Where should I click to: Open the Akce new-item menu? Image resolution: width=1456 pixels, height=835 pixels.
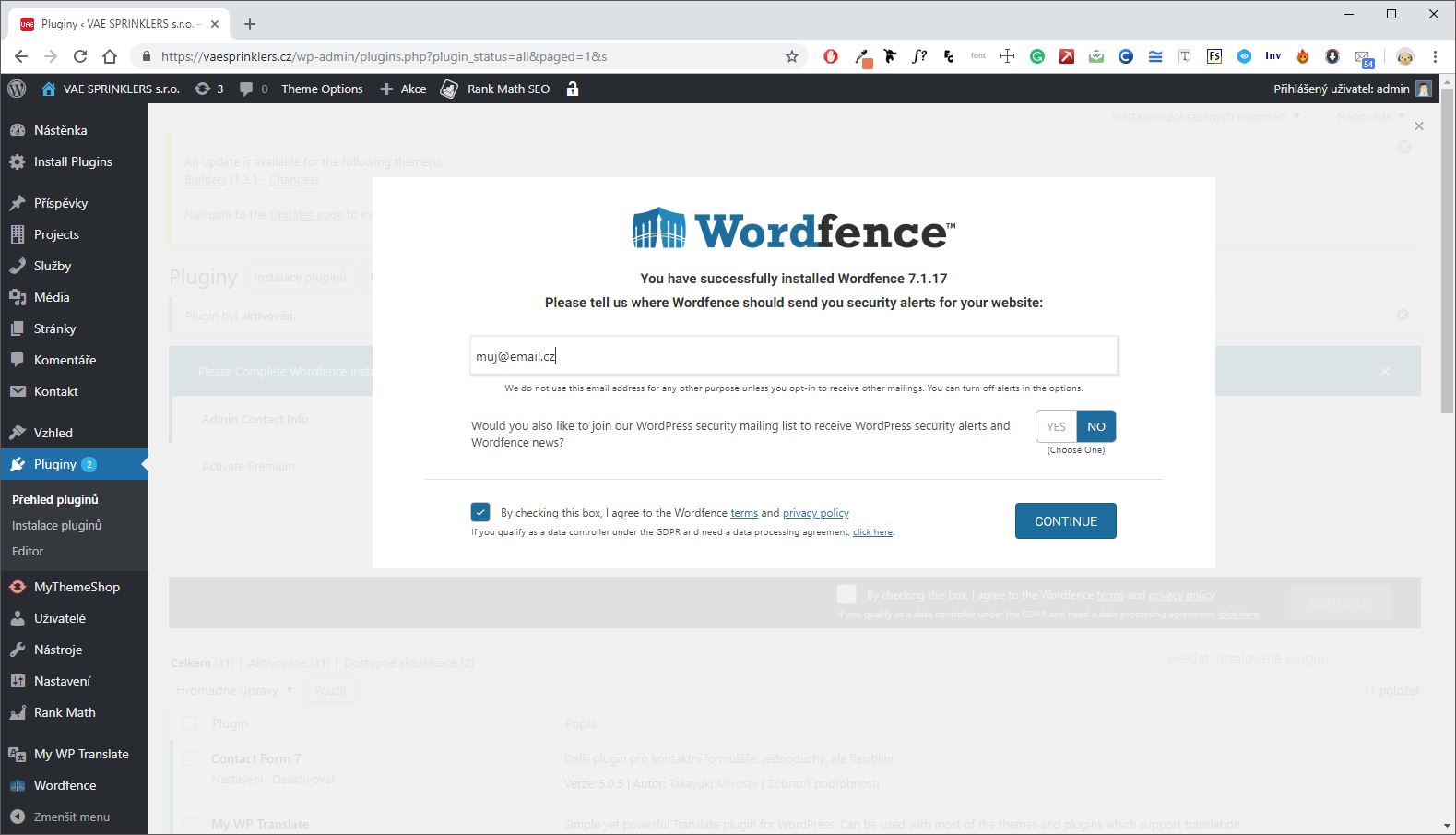[x=404, y=89]
